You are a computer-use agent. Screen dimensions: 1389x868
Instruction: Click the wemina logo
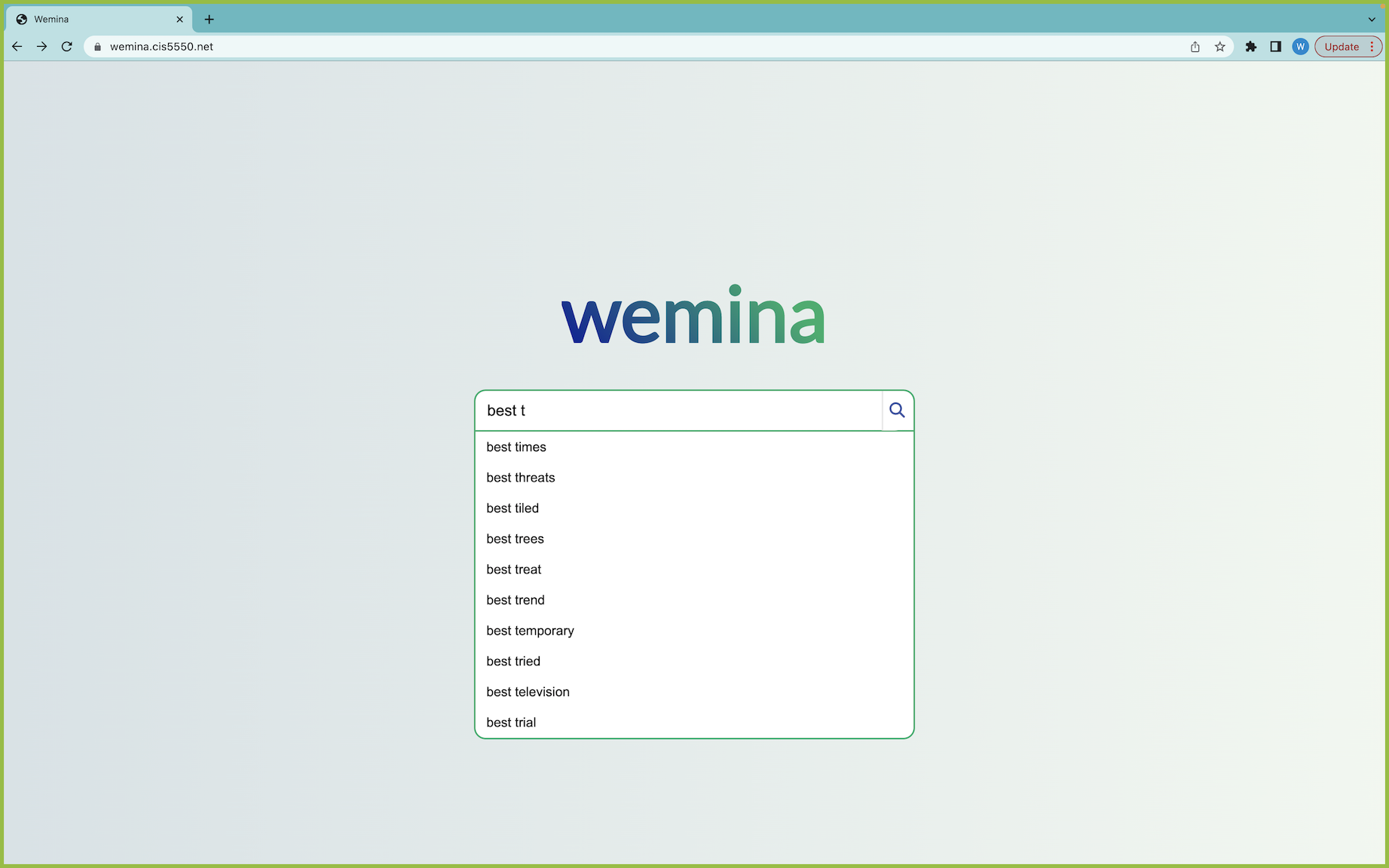(693, 315)
